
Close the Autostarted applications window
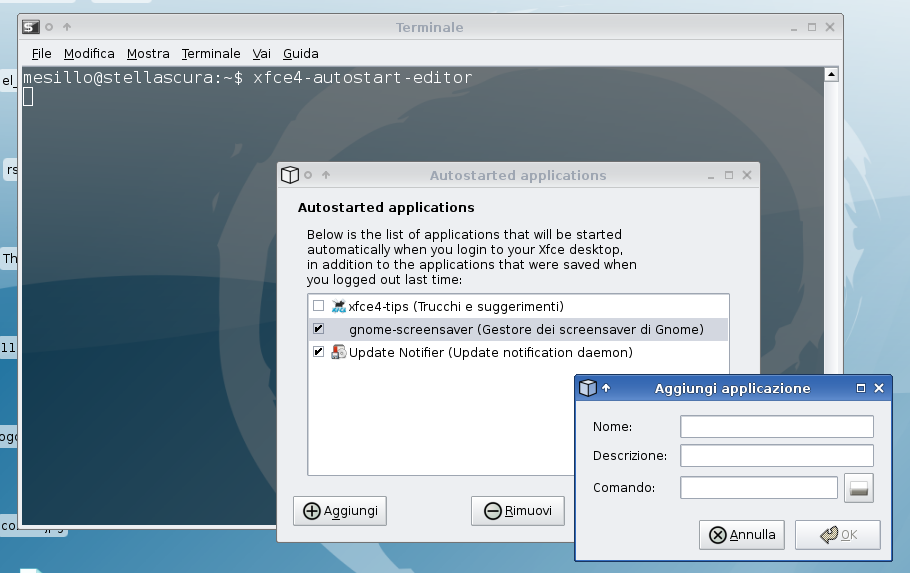tap(747, 175)
